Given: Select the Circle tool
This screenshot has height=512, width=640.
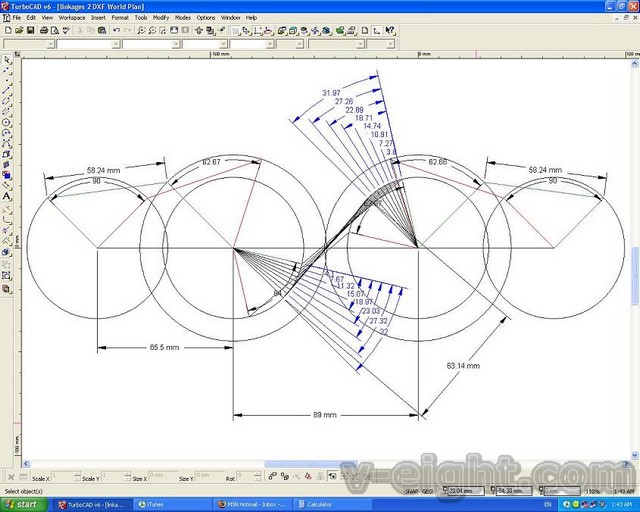Looking at the screenshot, I should coord(6,122).
